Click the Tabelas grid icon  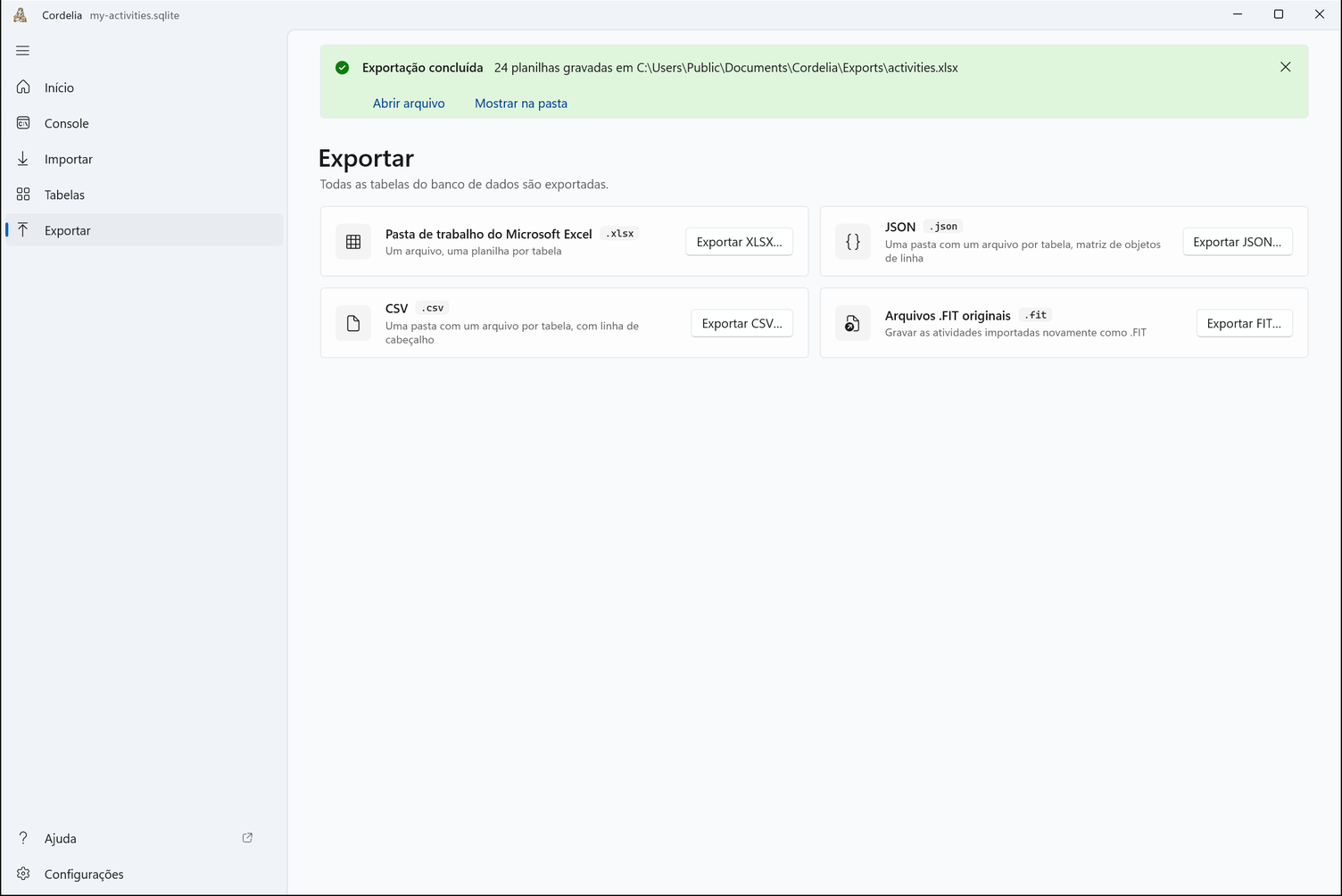23,194
